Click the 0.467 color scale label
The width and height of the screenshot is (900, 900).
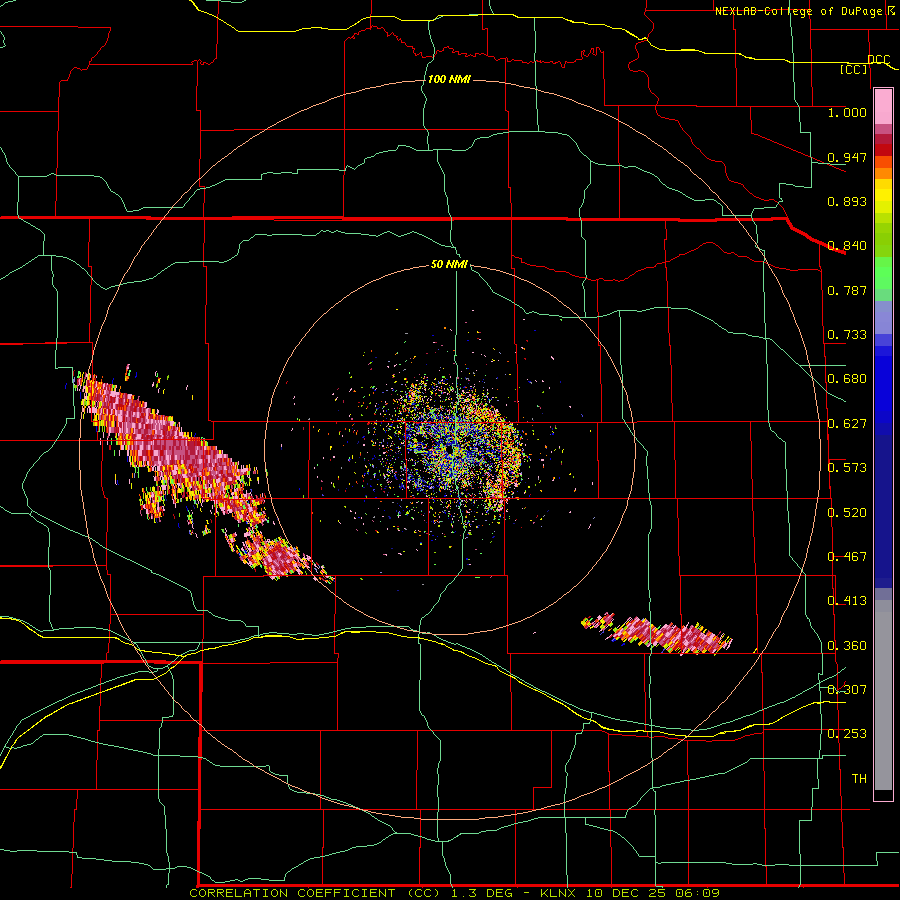click(x=847, y=557)
